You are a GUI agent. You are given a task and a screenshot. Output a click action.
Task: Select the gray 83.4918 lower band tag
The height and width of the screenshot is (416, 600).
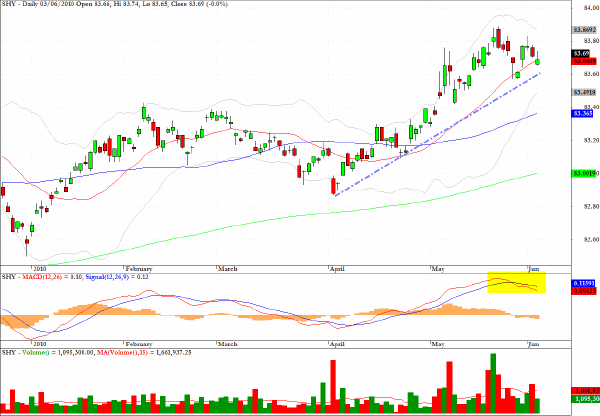click(584, 92)
